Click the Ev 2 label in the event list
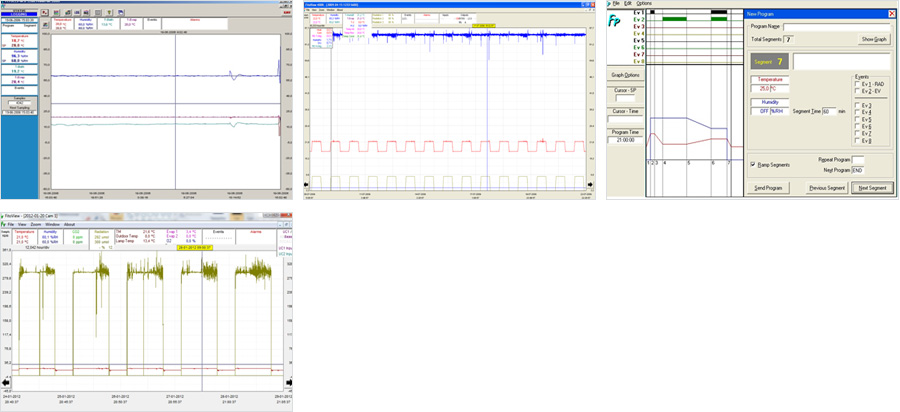Image resolution: width=900 pixels, height=412 pixels. pyautogui.click(x=639, y=20)
